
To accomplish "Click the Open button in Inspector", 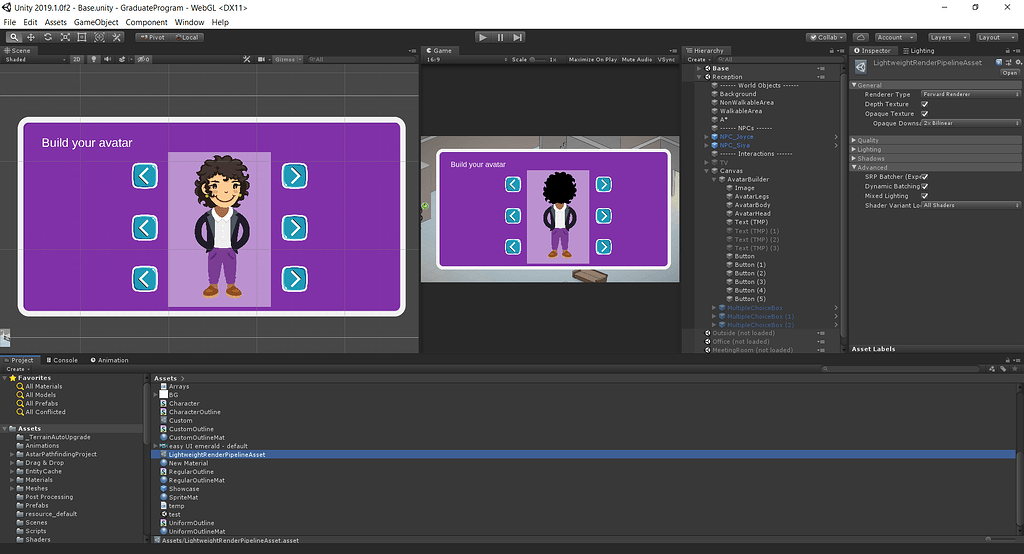I will (1009, 73).
